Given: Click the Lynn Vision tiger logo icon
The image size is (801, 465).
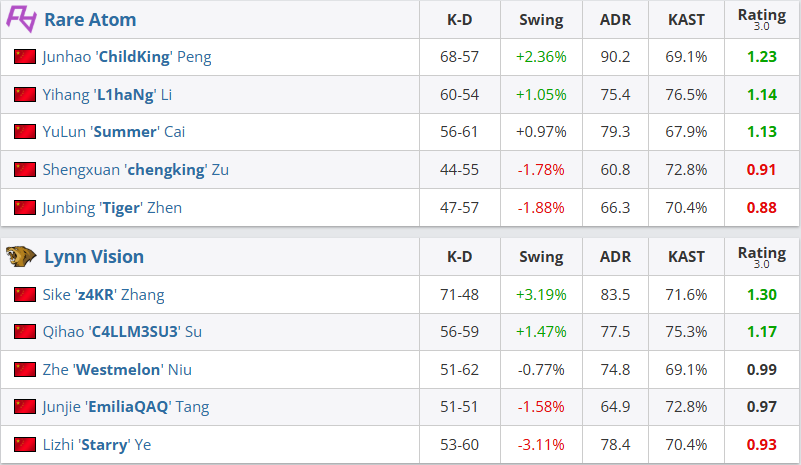Looking at the screenshot, I should pos(21,257).
